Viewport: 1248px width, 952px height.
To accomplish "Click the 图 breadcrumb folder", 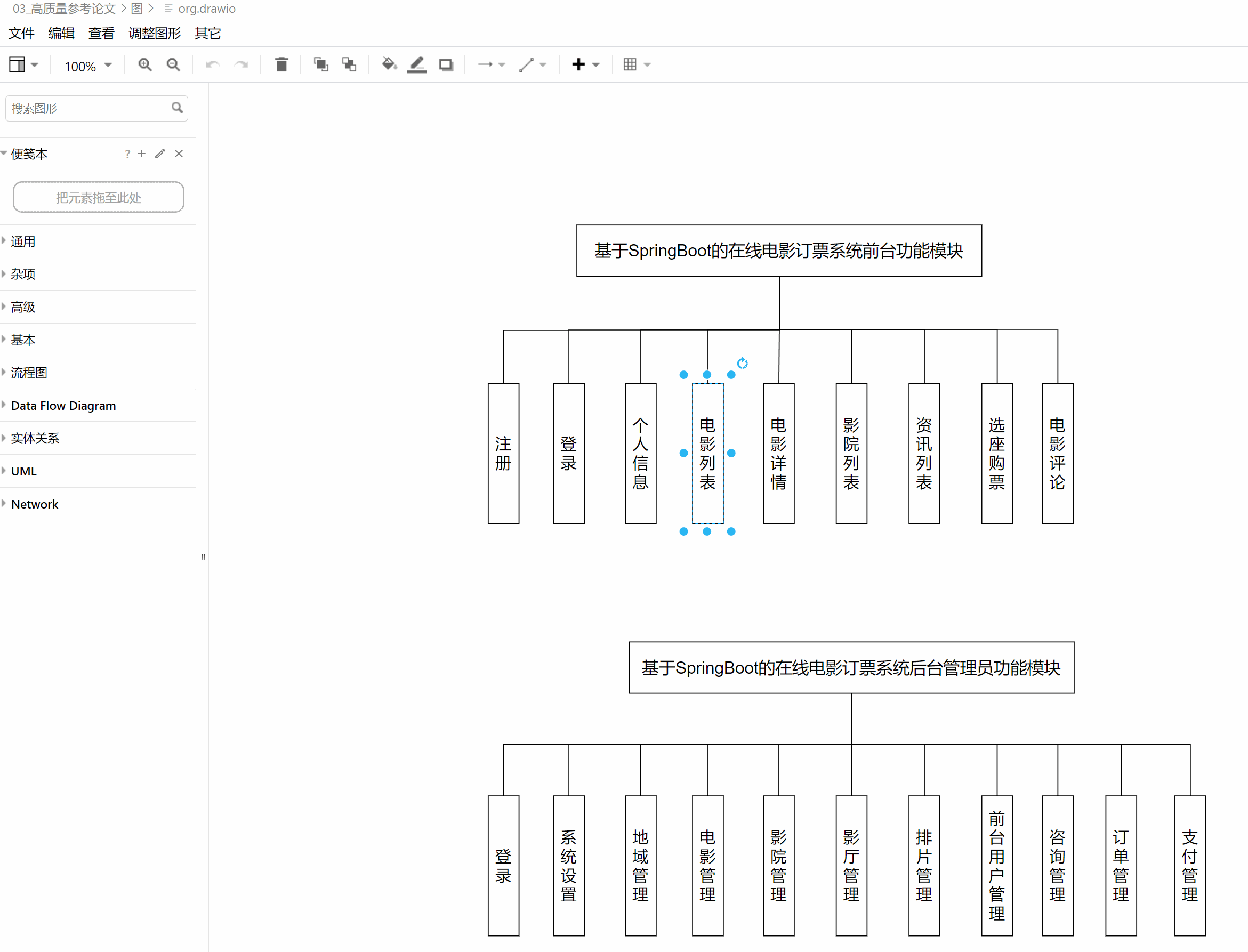I will (136, 9).
